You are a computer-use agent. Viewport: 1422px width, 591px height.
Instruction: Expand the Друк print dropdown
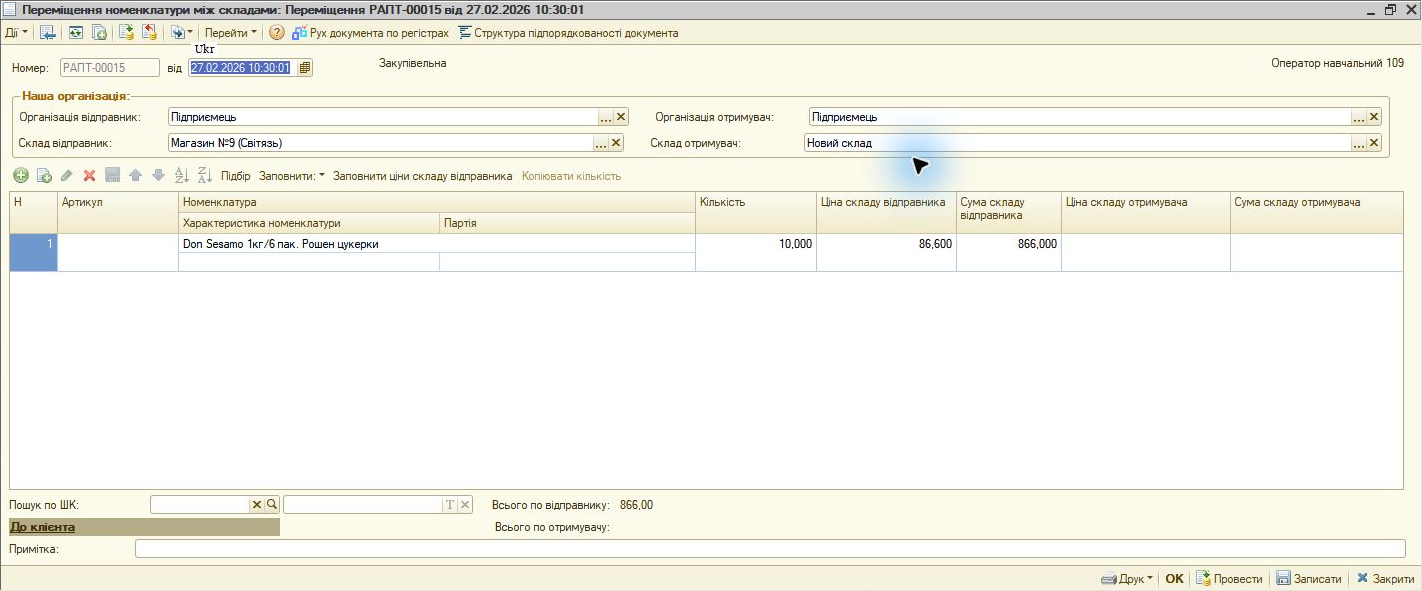point(1127,579)
